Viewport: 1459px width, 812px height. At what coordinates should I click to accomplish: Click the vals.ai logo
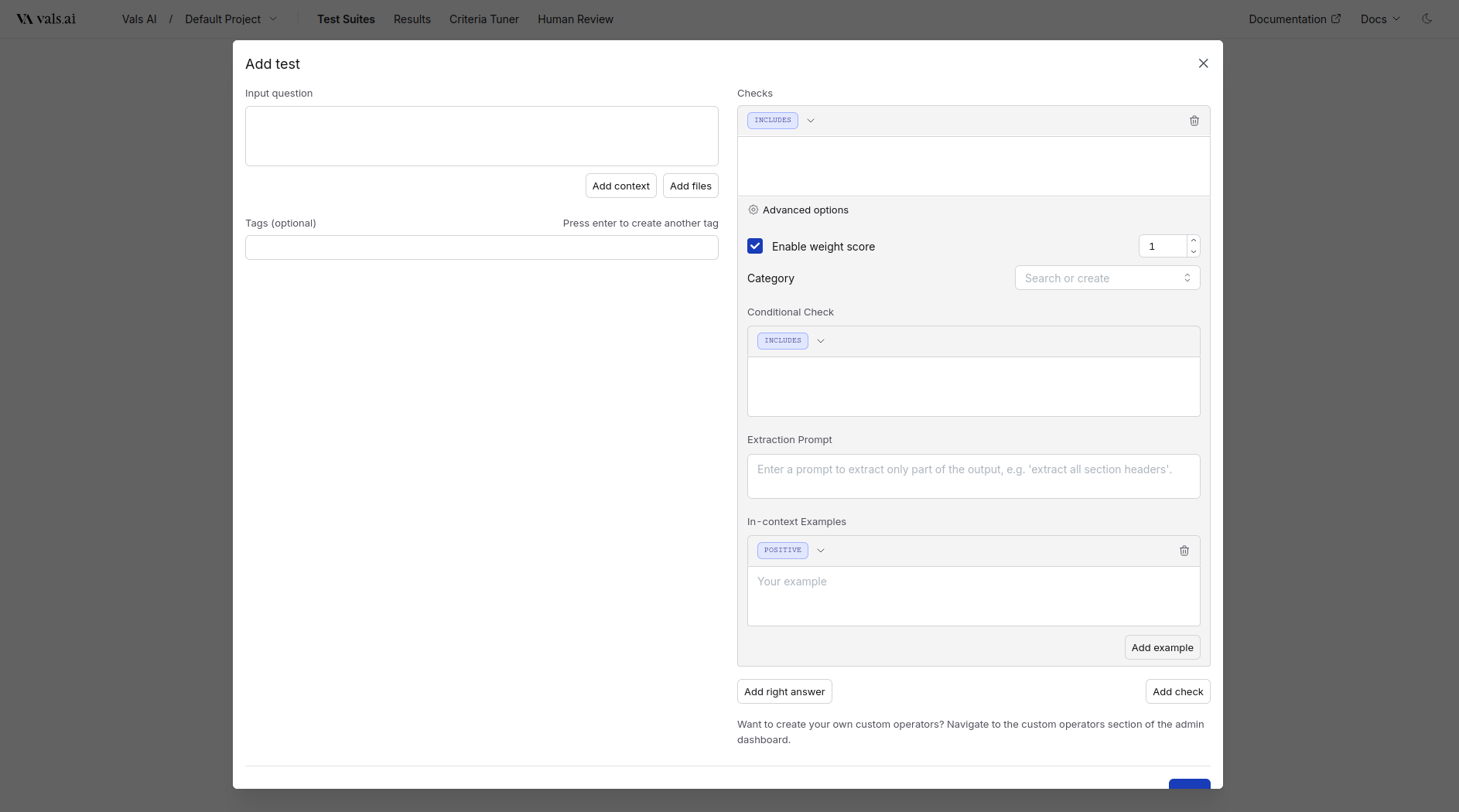[46, 19]
